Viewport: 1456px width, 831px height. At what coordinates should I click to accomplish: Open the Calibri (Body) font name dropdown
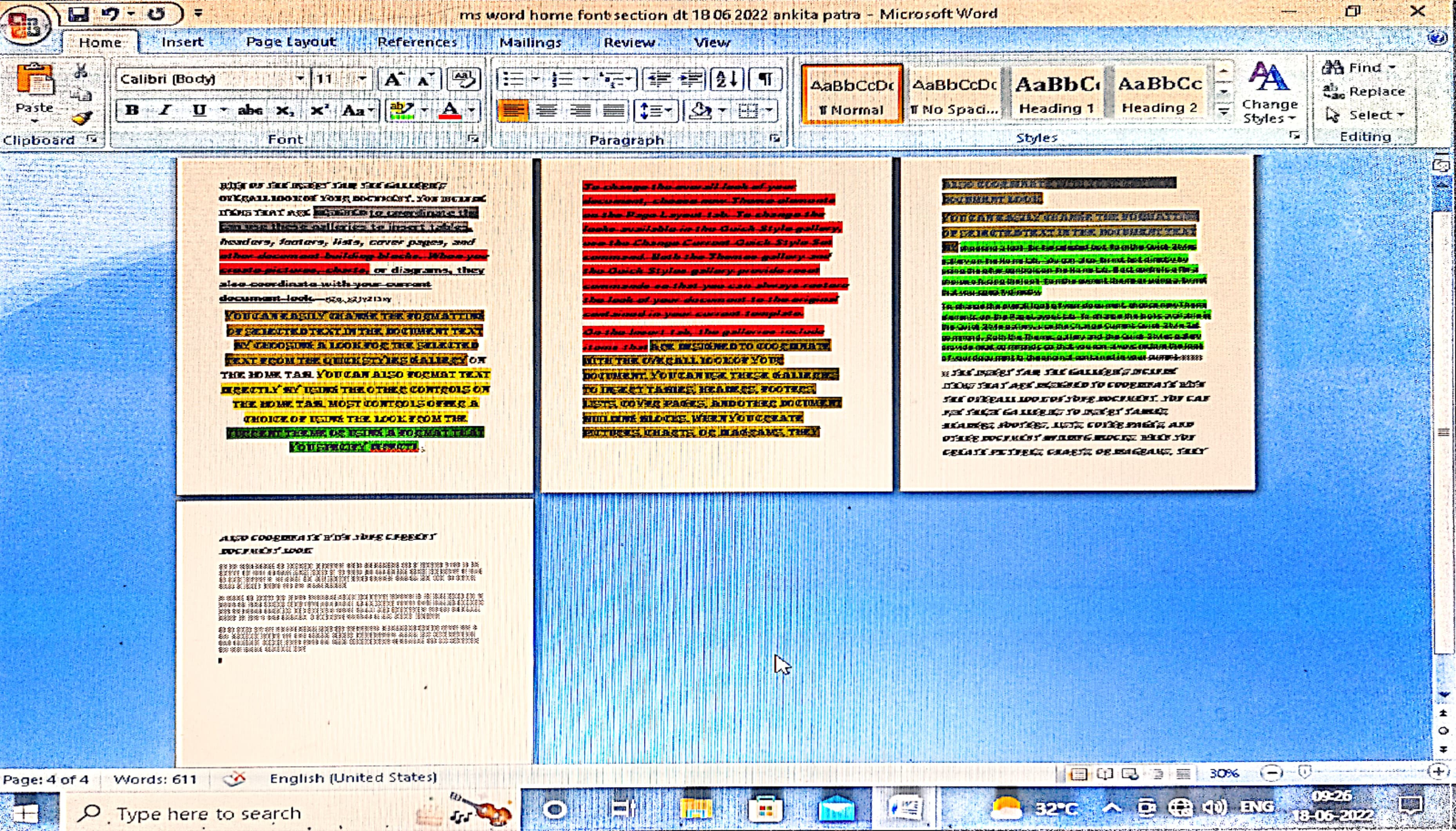point(299,79)
